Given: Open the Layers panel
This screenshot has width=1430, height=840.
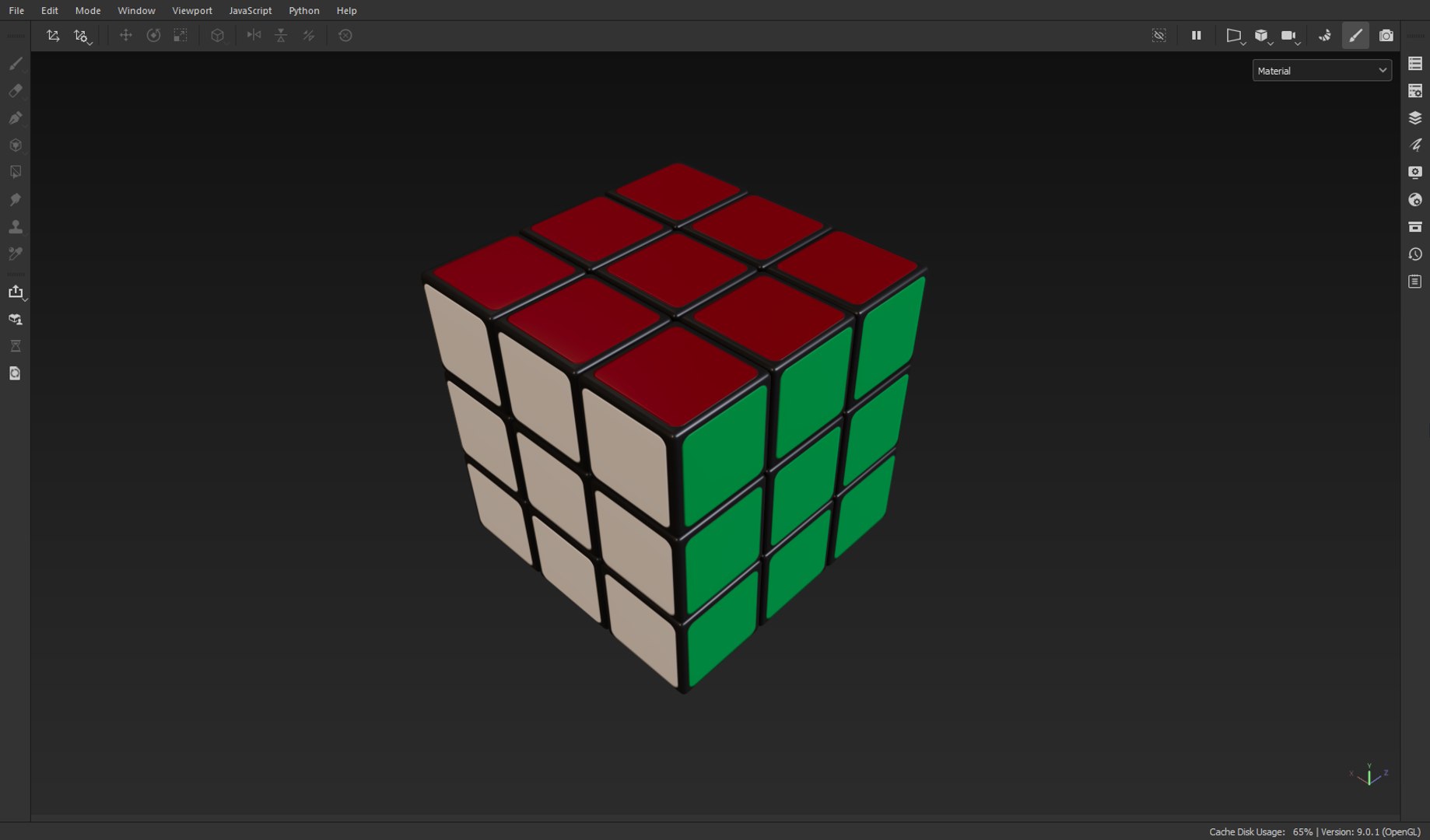Looking at the screenshot, I should pos(1415,118).
